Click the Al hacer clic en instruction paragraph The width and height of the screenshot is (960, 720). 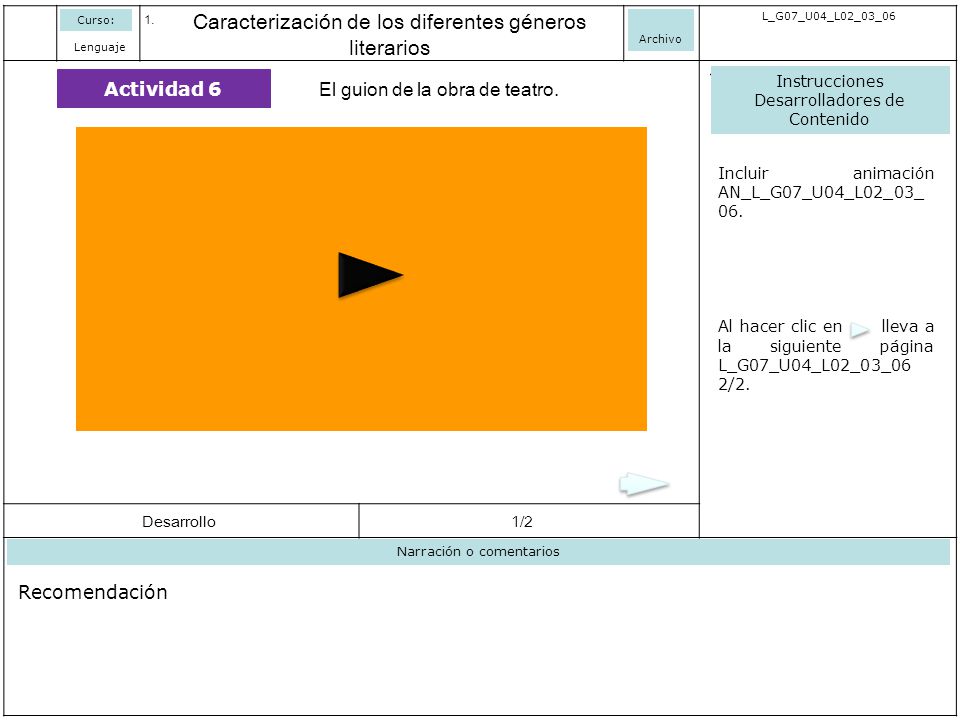(825, 355)
